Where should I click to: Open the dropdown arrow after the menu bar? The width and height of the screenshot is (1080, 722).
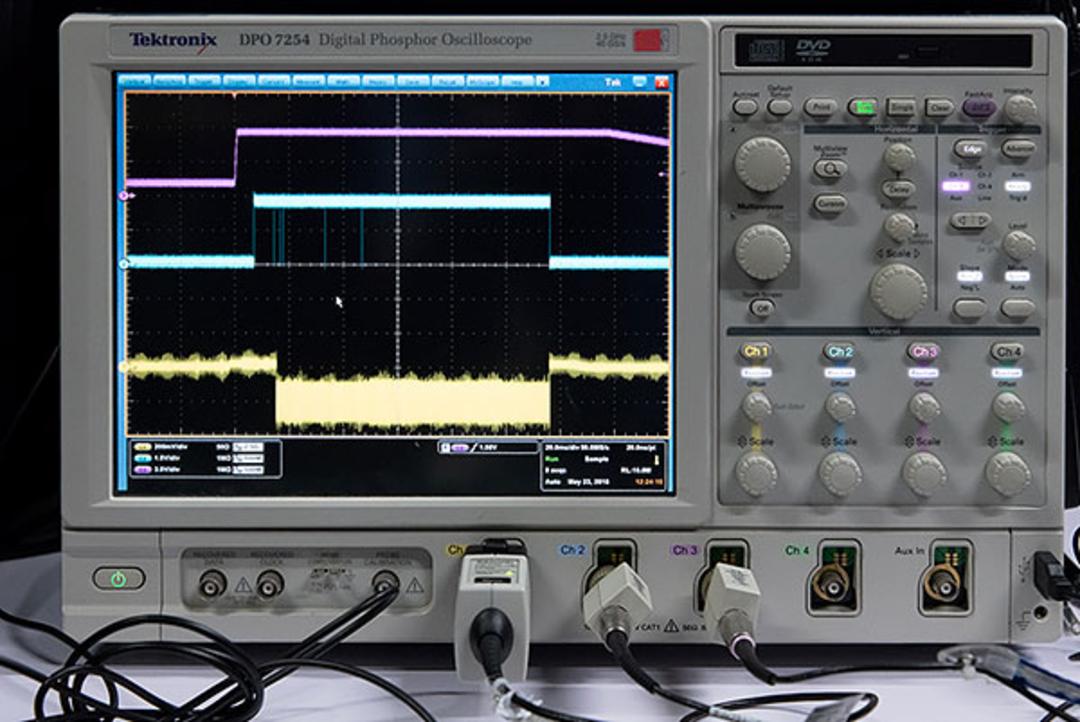tap(543, 82)
